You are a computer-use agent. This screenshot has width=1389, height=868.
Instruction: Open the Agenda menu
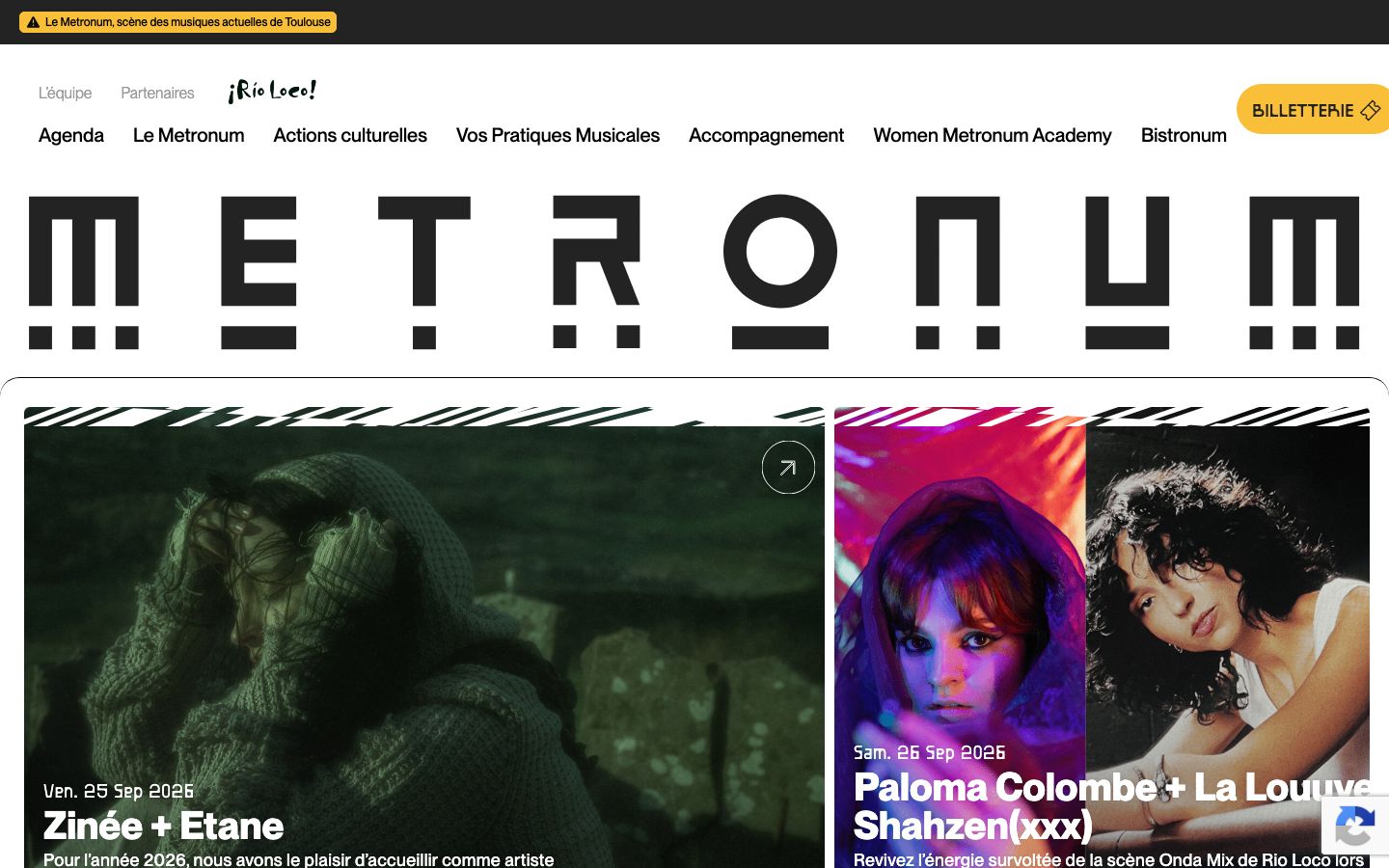[x=71, y=135]
